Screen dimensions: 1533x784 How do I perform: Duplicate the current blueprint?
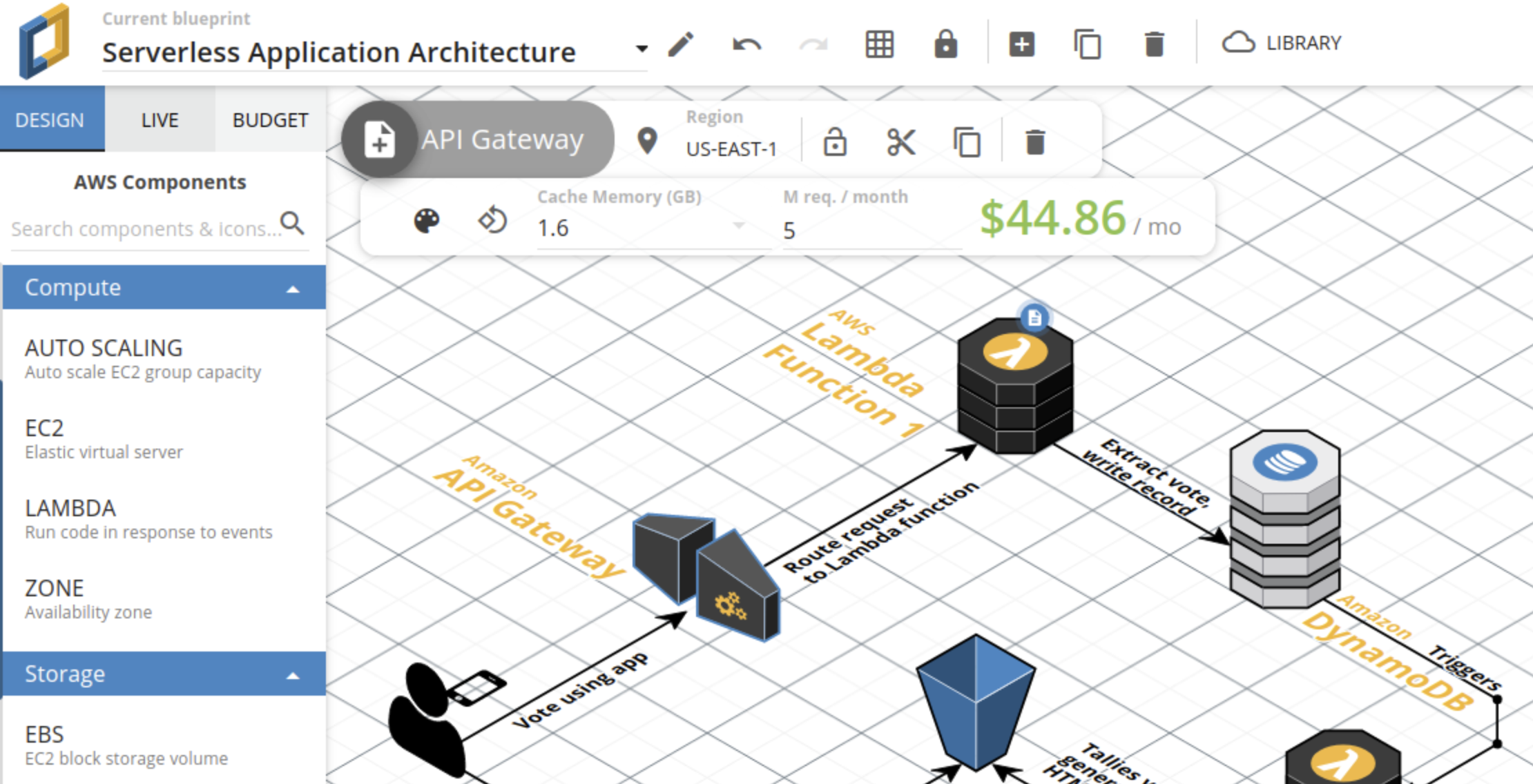(1088, 44)
